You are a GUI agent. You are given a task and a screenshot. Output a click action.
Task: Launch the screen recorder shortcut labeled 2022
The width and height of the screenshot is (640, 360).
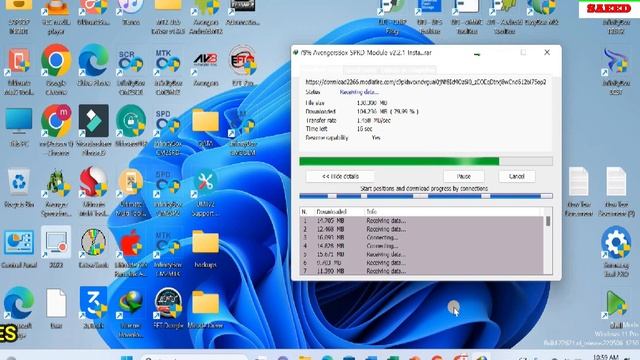pyautogui.click(x=56, y=242)
